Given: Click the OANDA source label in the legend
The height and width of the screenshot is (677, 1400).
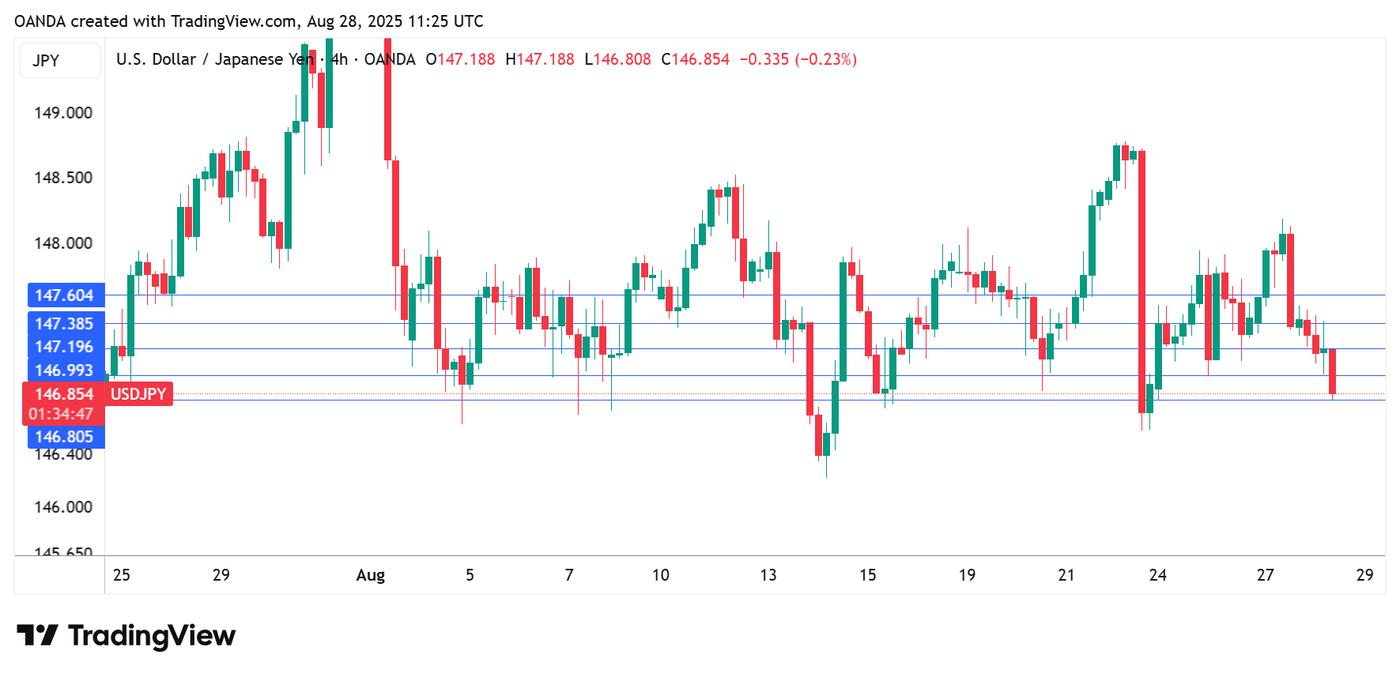Looking at the screenshot, I should (390, 60).
